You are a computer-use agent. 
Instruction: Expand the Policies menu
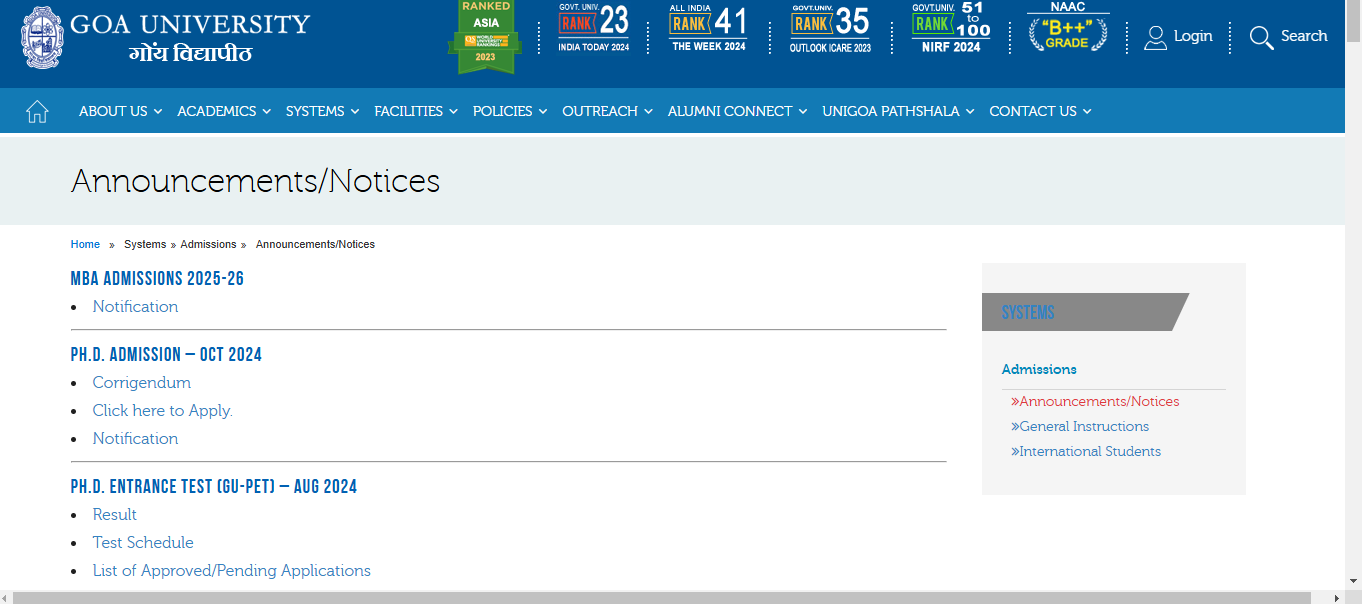coord(510,111)
